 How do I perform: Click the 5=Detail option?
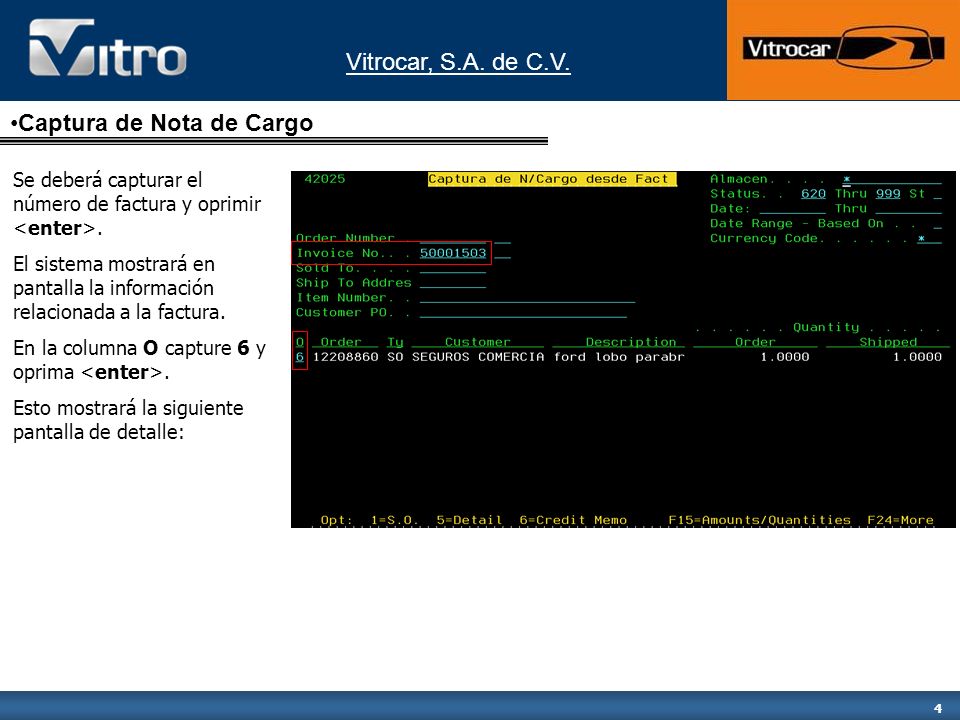pyautogui.click(x=469, y=520)
